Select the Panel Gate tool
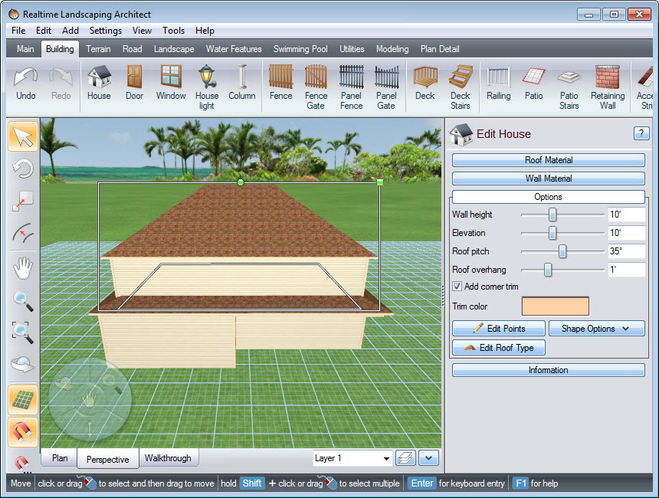 pyautogui.click(x=386, y=88)
